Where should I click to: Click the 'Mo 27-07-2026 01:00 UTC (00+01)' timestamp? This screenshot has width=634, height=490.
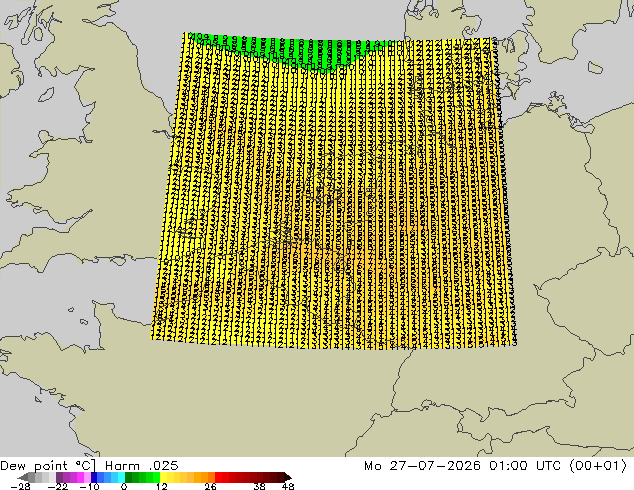496,466
